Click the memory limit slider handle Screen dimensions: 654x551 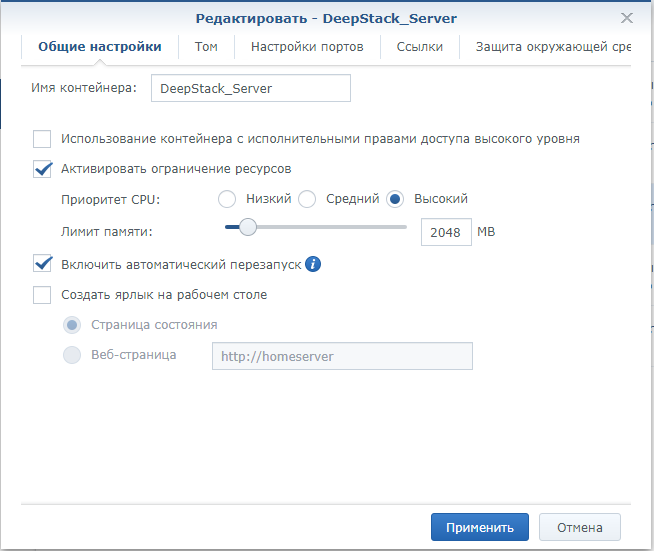click(x=248, y=227)
